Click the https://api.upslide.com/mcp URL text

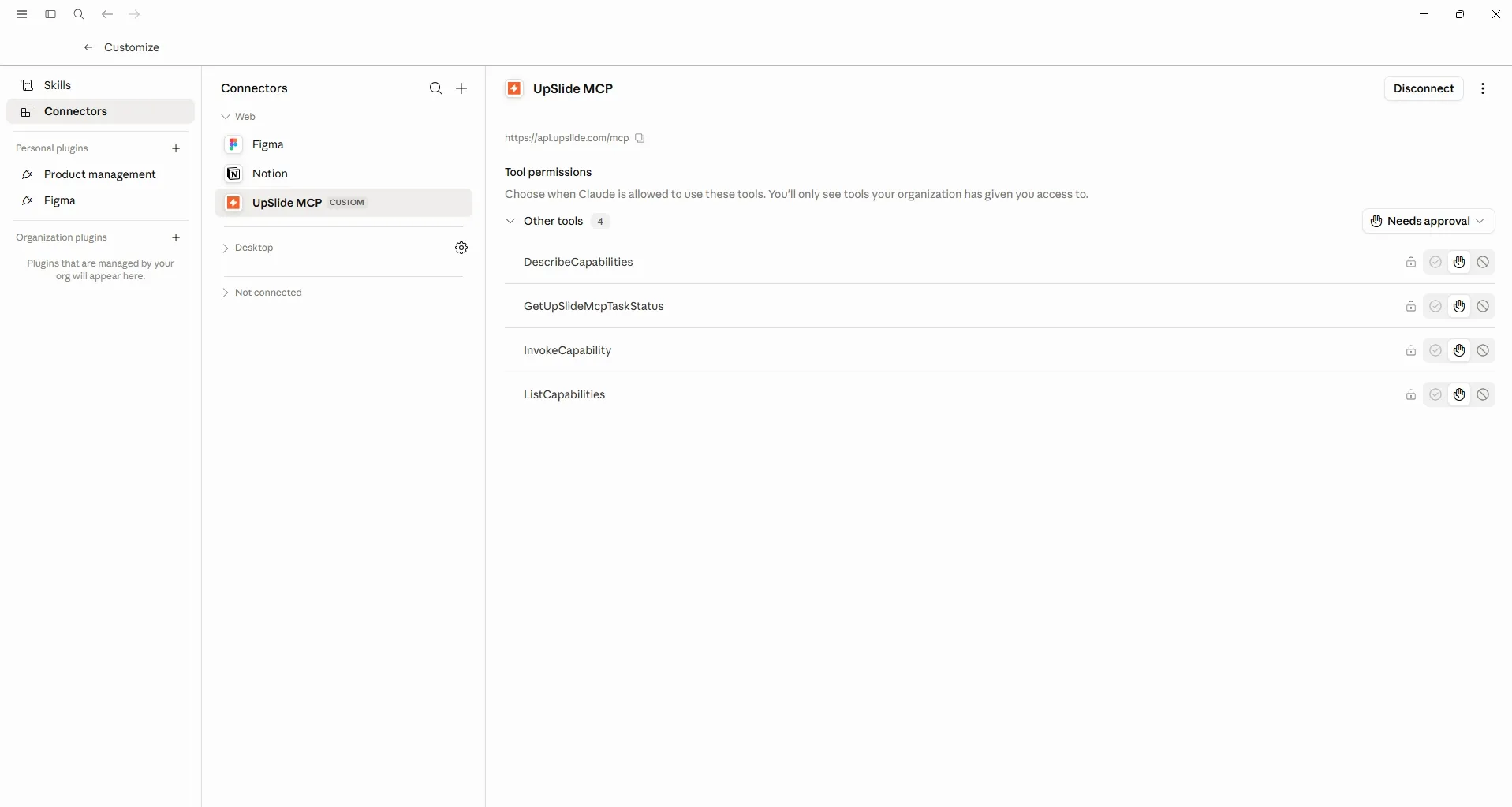[x=567, y=138]
